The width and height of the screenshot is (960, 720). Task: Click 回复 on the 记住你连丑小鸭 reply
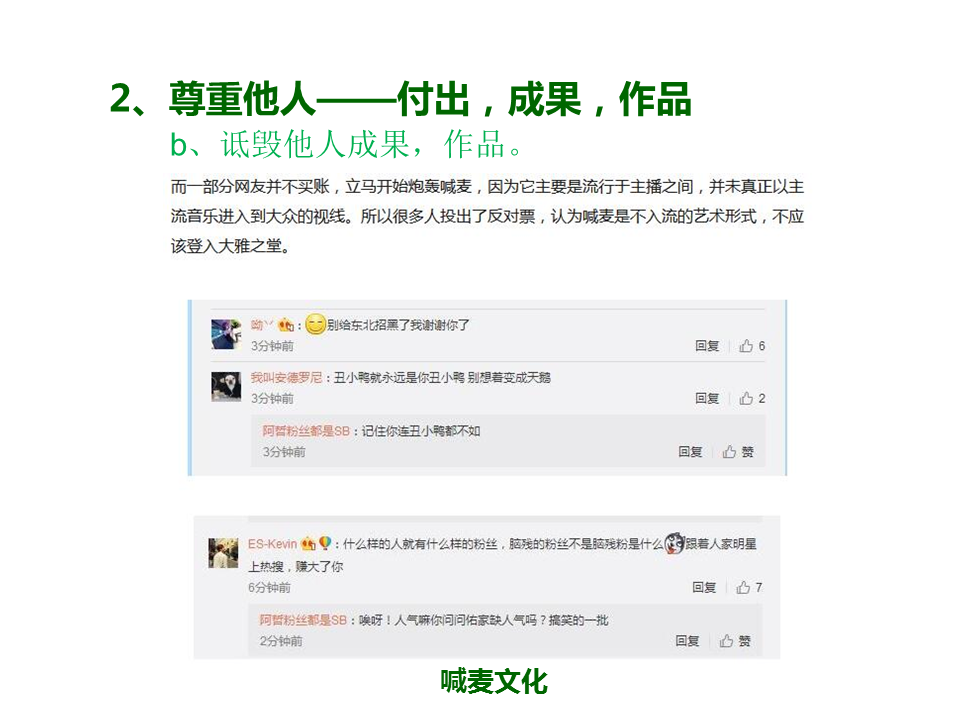click(690, 452)
